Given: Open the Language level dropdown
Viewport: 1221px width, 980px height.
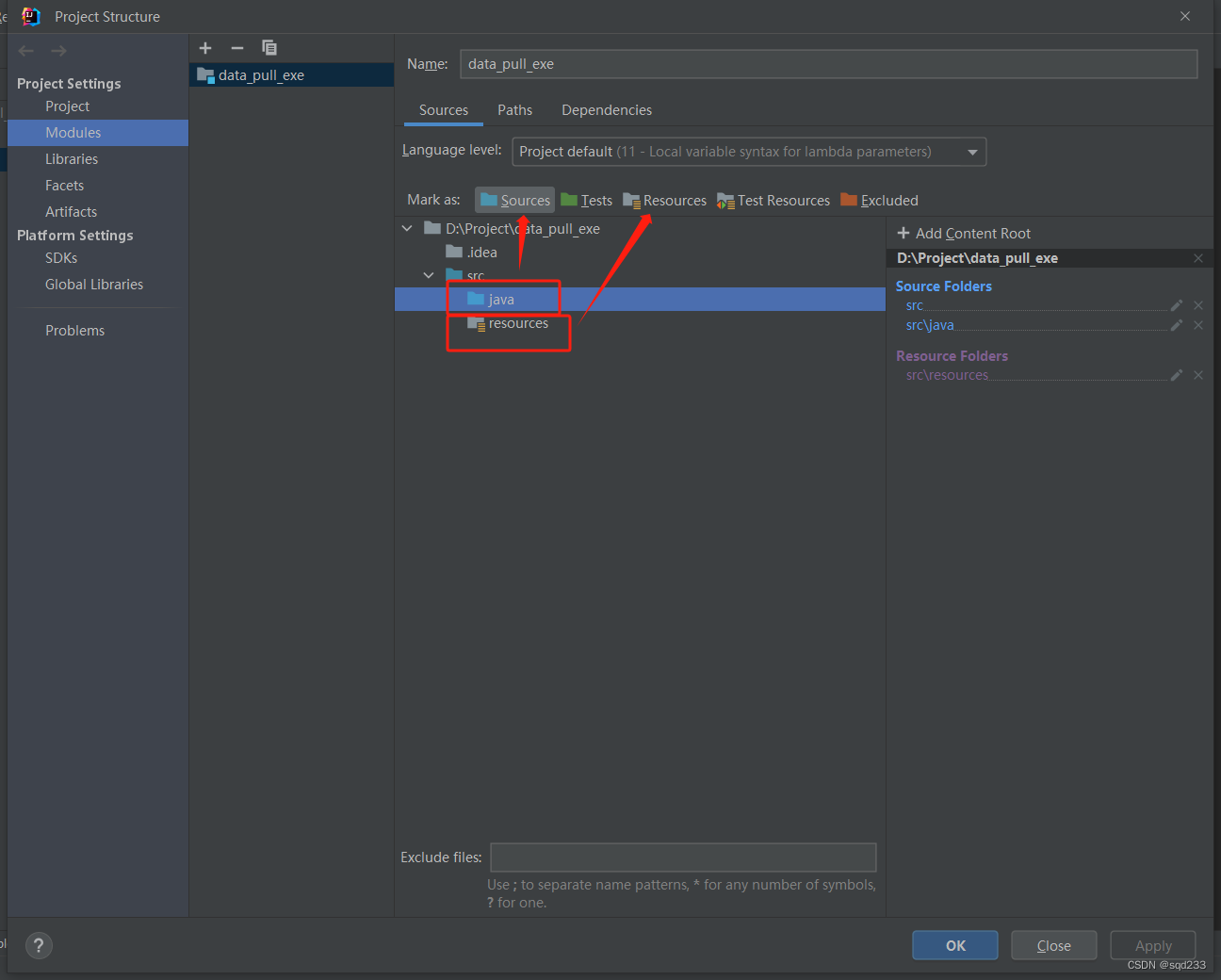Looking at the screenshot, I should point(749,152).
